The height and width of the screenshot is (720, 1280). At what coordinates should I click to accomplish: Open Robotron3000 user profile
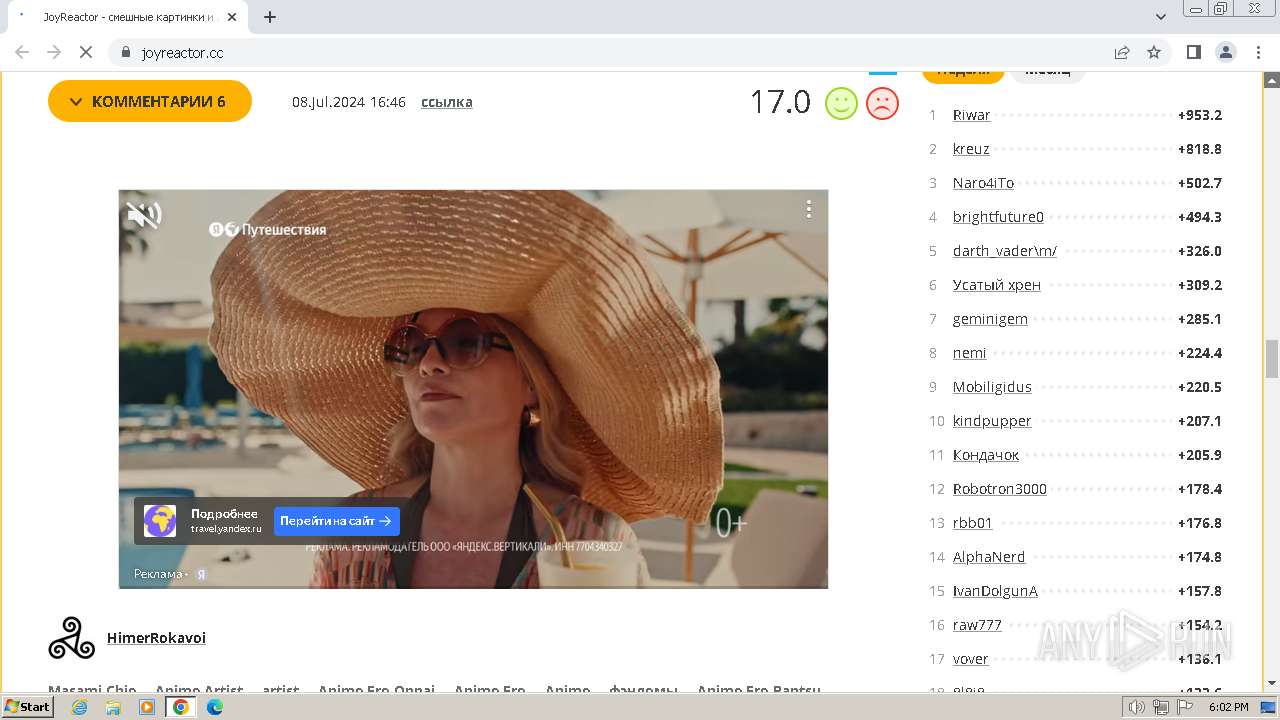point(1000,489)
